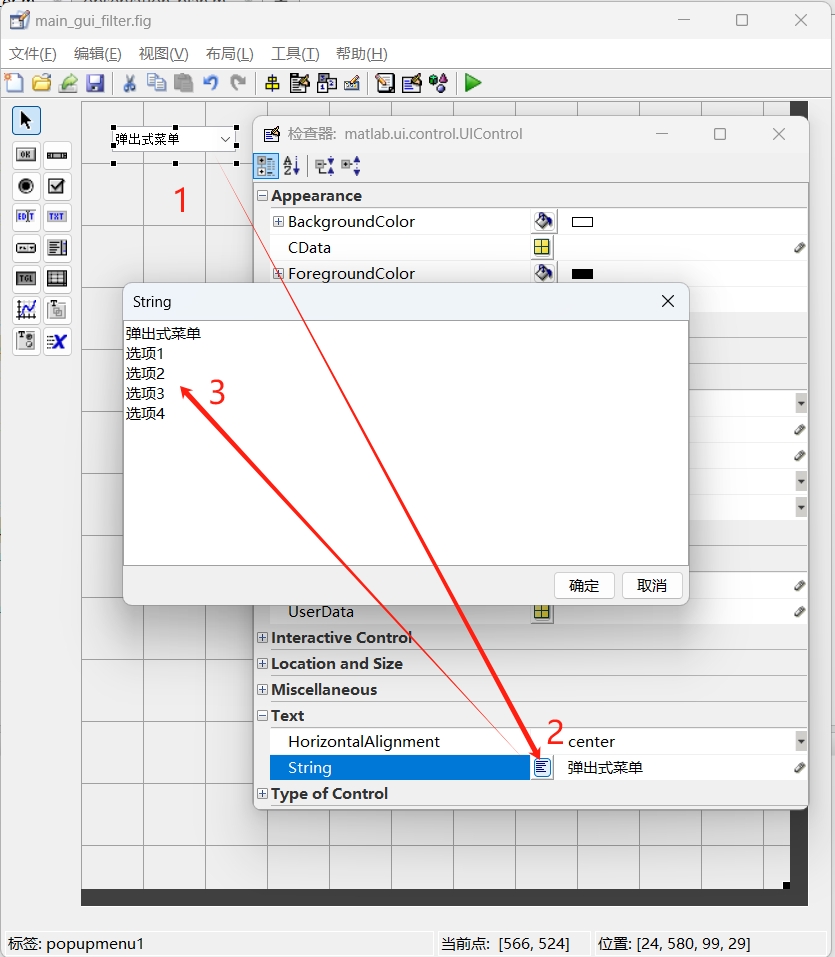
Task: Open the Menu Editor in toolbar
Action: coord(299,83)
